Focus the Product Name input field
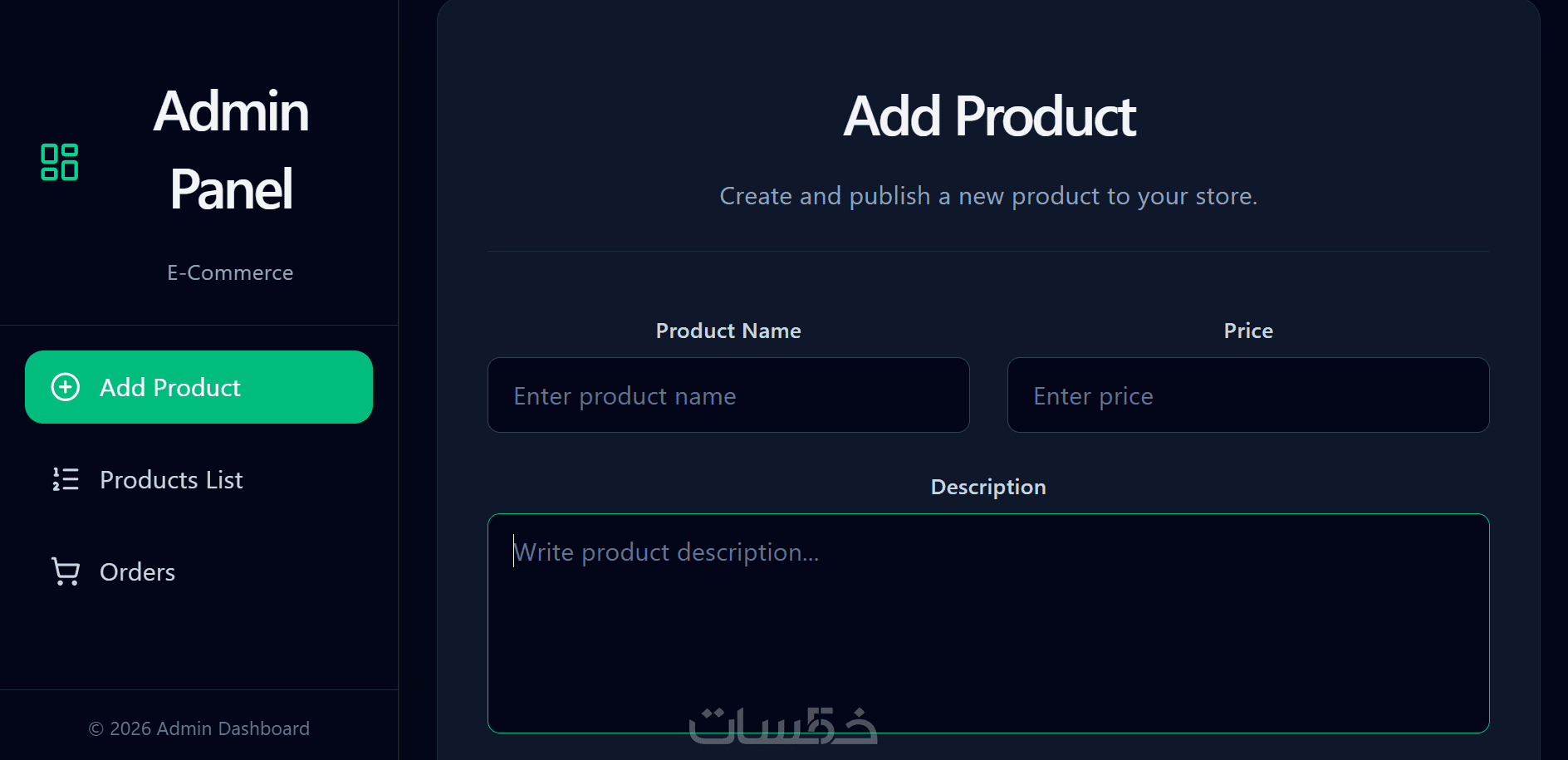 (x=728, y=395)
